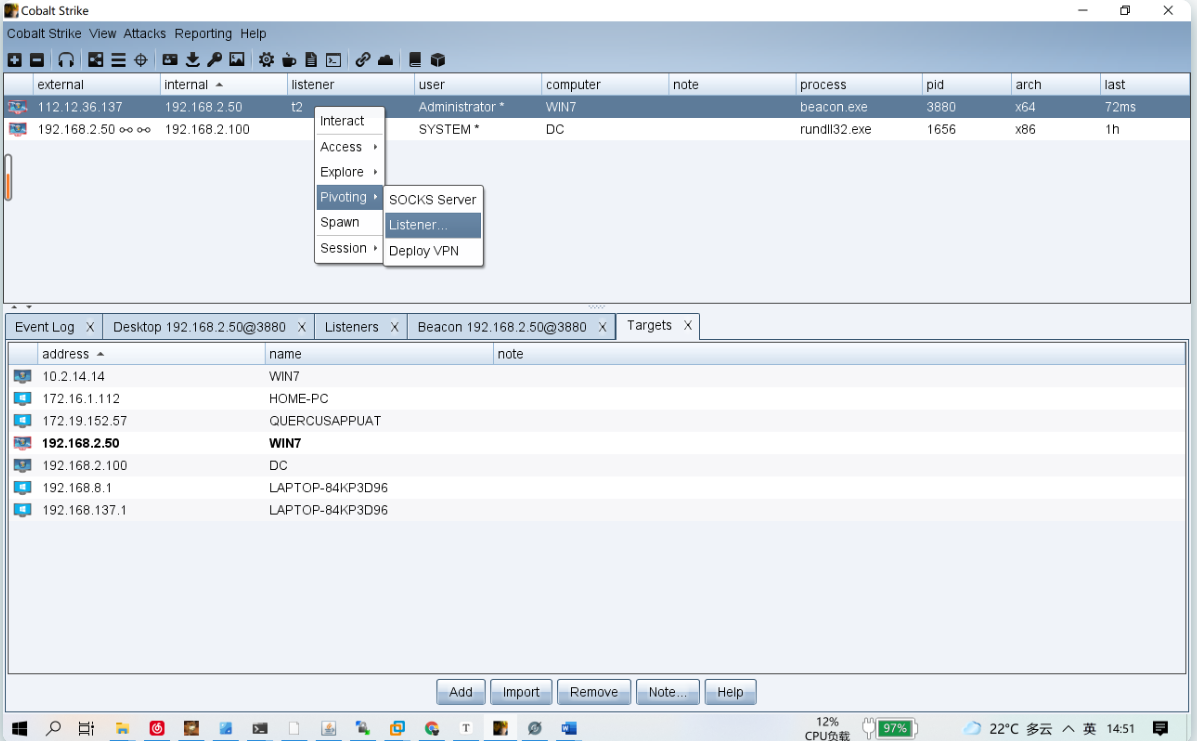Select Deploy VPN in Pivoting submenu
The image size is (1197, 741).
pos(433,251)
